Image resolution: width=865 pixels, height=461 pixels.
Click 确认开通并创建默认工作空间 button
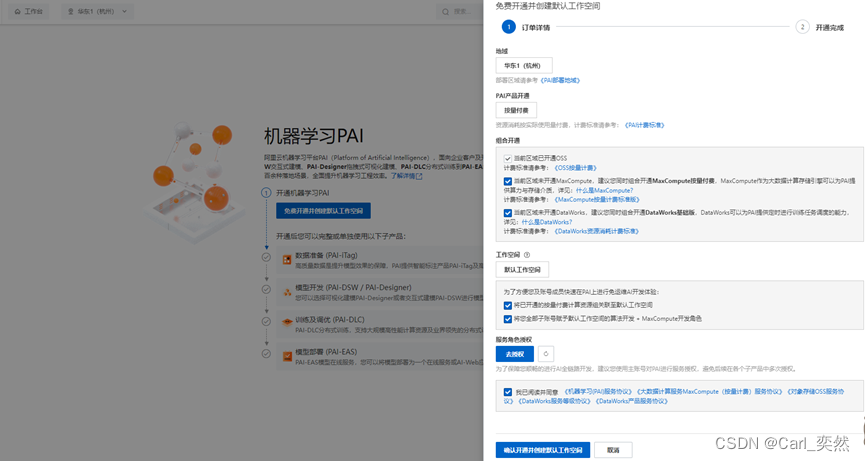click(x=543, y=450)
